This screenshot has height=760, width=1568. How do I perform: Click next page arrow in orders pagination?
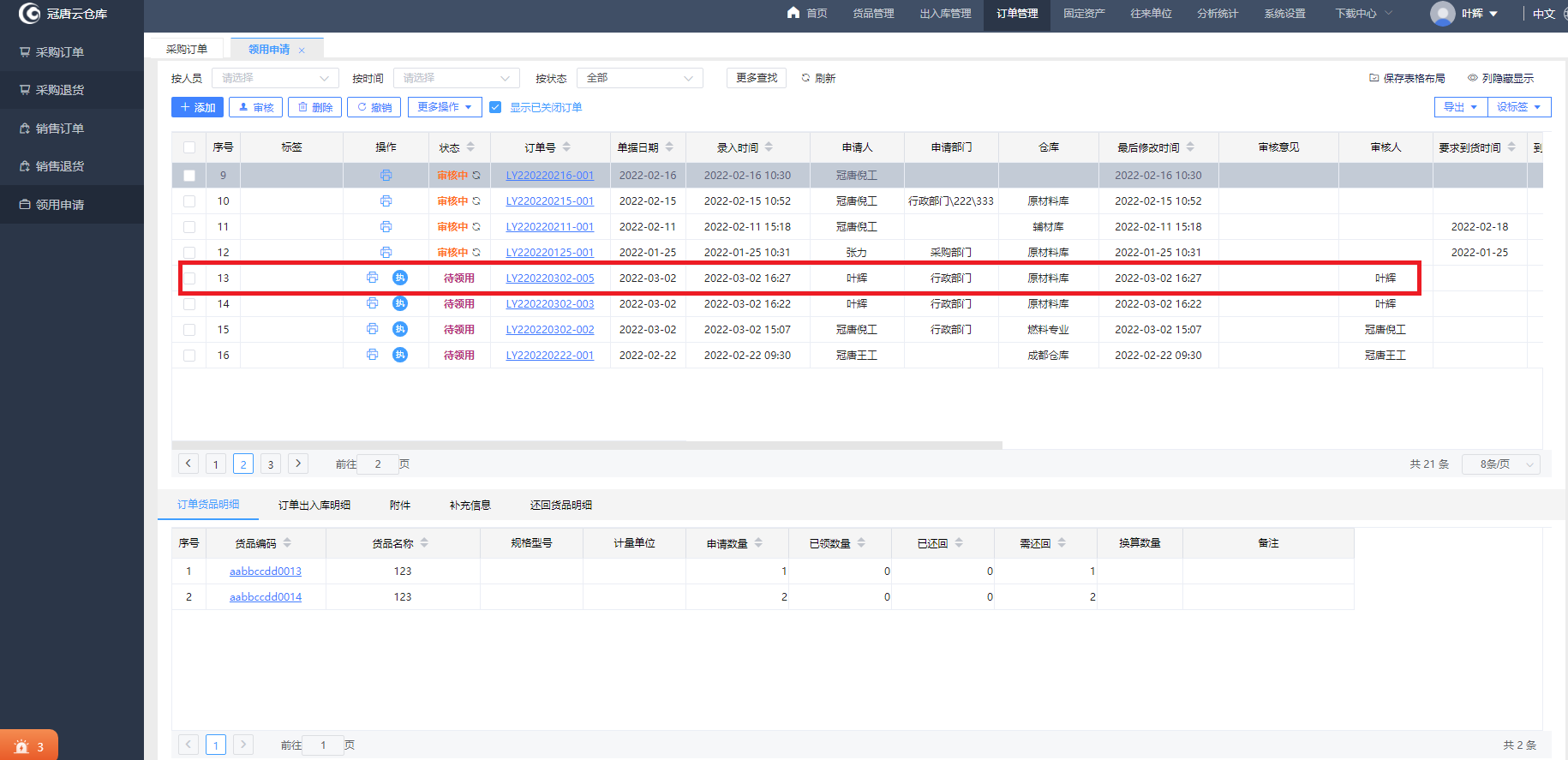(298, 464)
